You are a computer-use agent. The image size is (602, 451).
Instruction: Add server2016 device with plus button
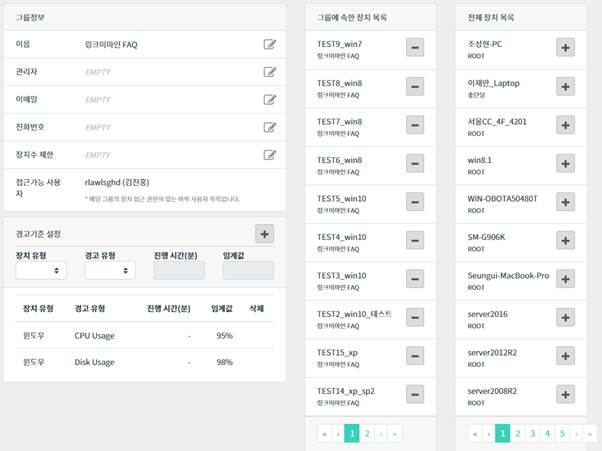coord(564,317)
